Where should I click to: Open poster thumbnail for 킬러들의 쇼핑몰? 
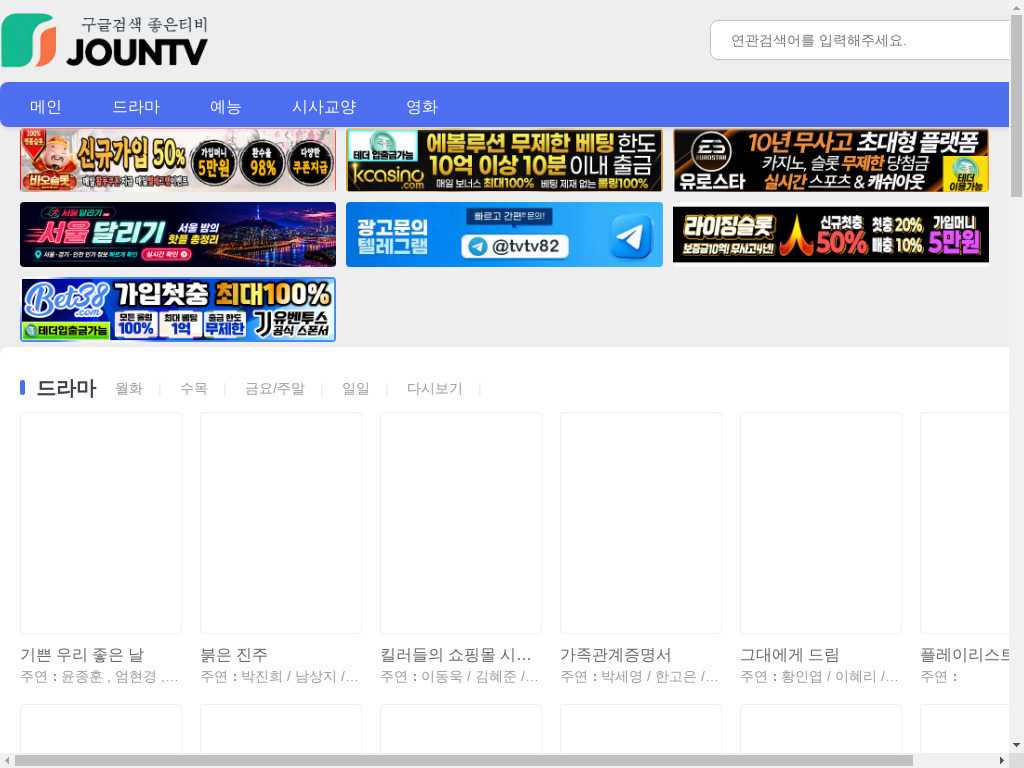pos(460,522)
